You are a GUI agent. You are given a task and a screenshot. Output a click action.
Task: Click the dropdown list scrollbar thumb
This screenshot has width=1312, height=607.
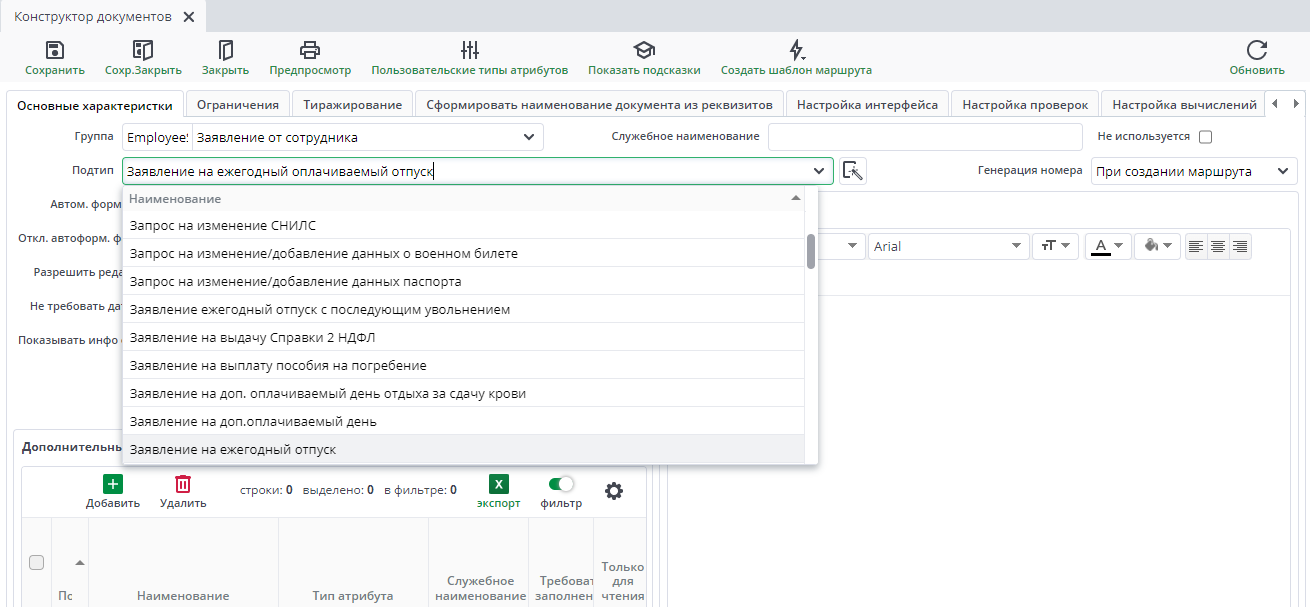(811, 251)
